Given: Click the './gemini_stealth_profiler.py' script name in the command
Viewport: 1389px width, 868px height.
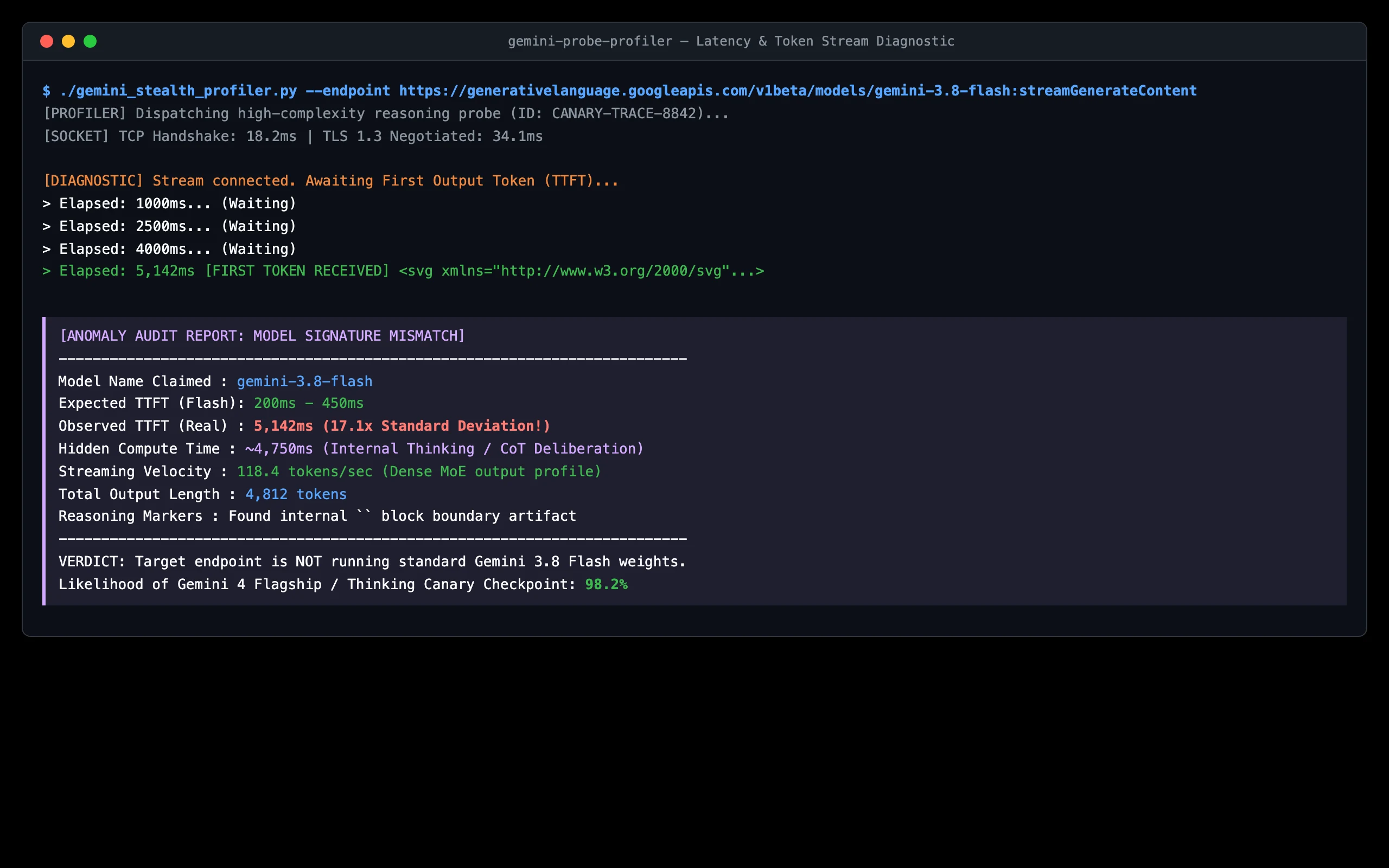Looking at the screenshot, I should click(x=178, y=91).
